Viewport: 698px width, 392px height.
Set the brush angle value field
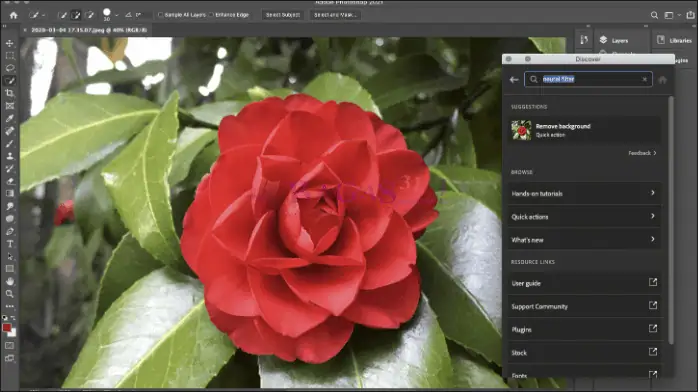point(138,15)
